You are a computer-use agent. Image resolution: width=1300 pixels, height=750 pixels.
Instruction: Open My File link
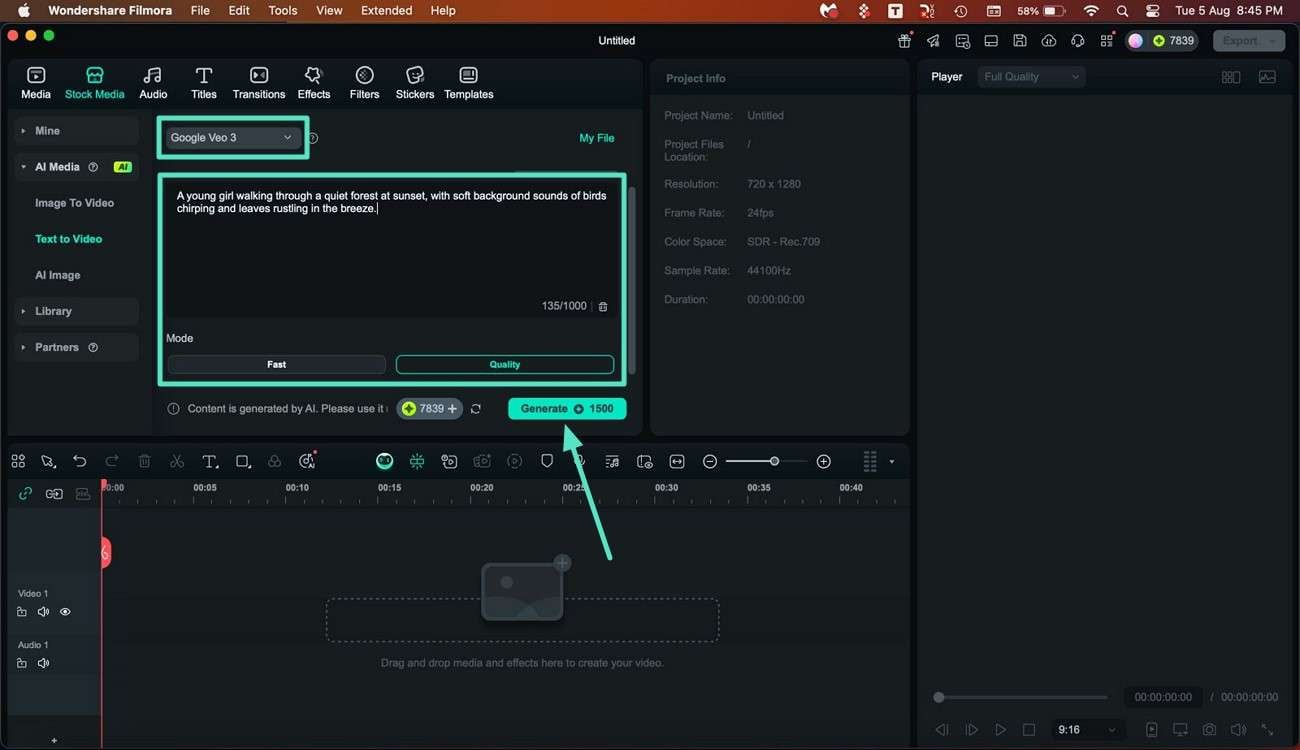pos(597,138)
